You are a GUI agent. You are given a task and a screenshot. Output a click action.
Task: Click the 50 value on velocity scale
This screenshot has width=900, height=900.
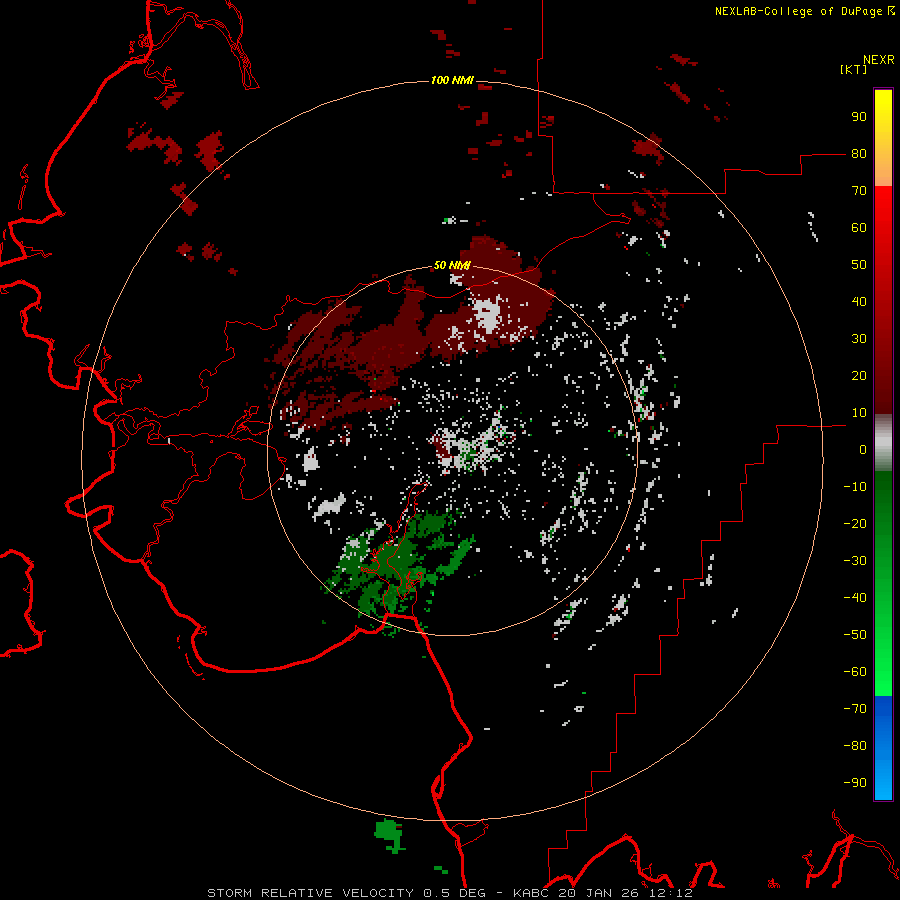(x=859, y=265)
